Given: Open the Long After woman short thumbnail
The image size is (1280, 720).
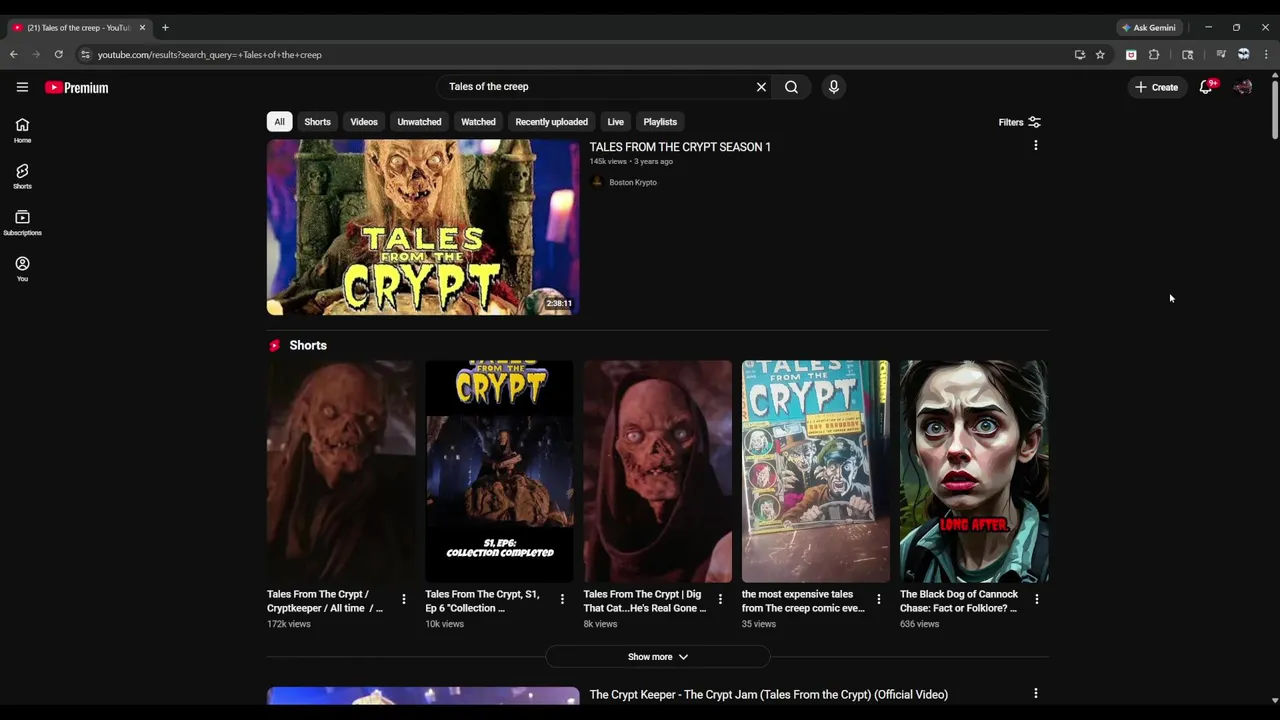Looking at the screenshot, I should click(x=974, y=471).
